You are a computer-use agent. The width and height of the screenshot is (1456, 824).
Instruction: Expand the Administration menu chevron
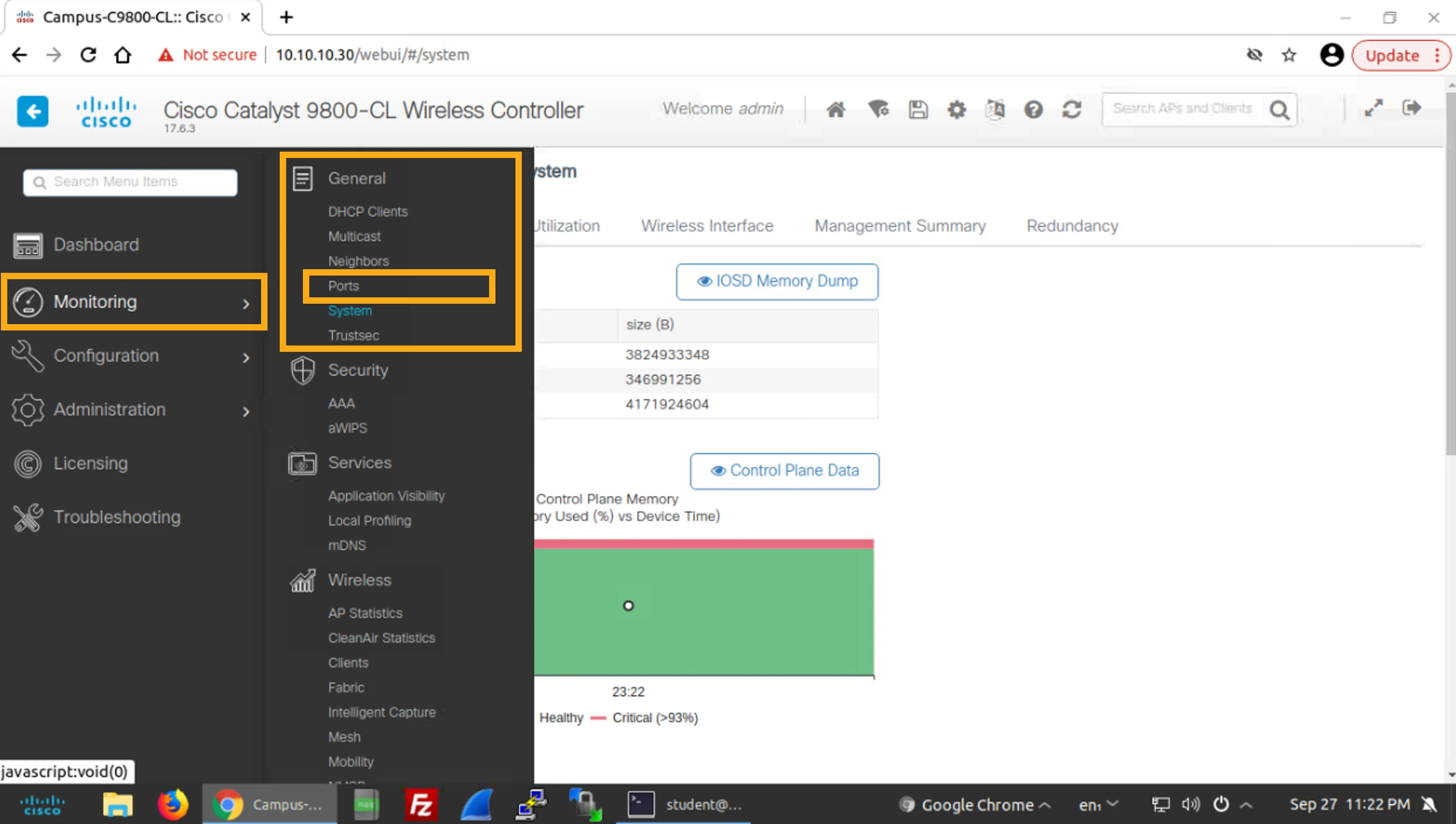pyautogui.click(x=246, y=411)
